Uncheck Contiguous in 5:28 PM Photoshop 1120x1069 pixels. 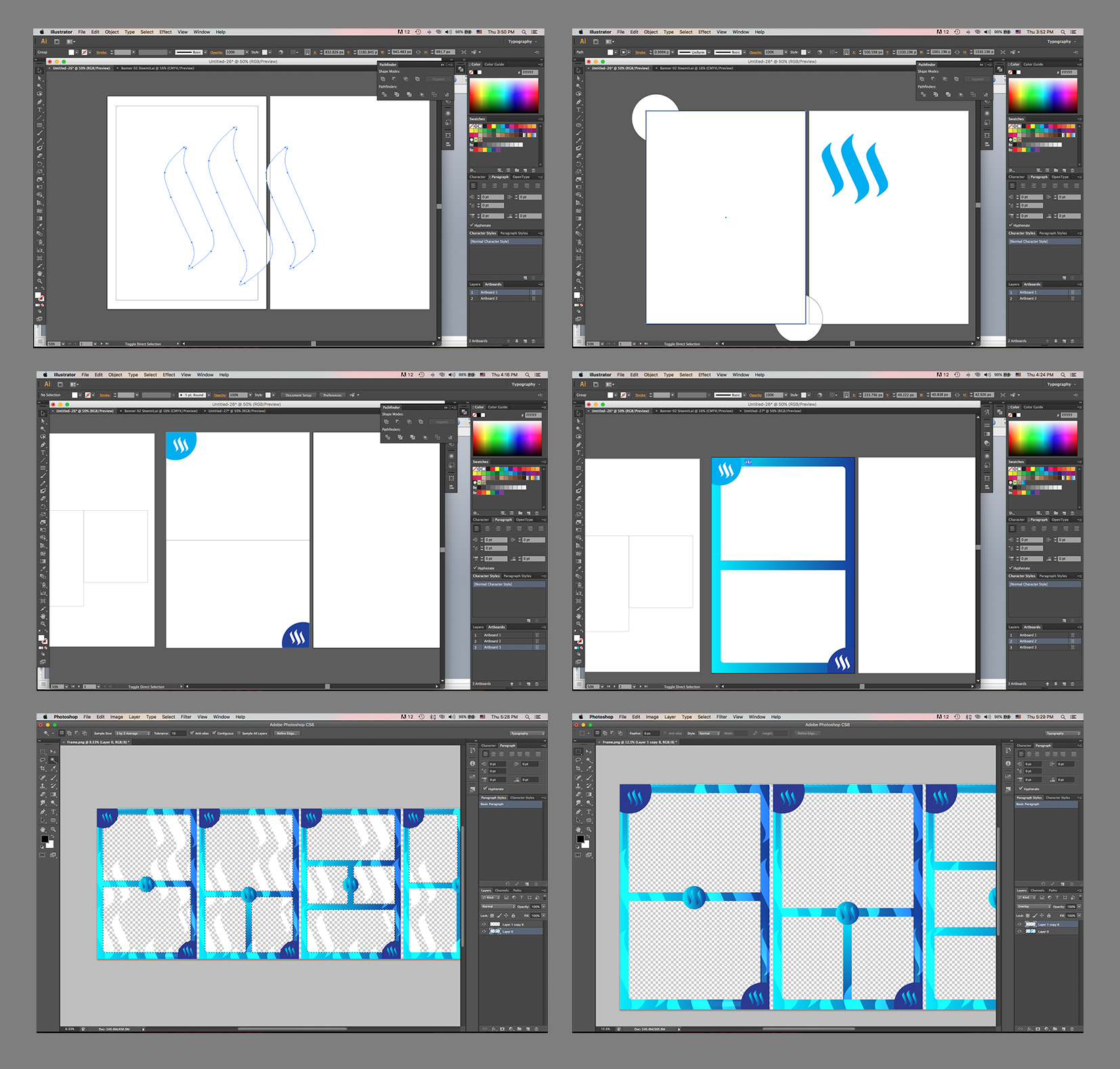pos(215,733)
